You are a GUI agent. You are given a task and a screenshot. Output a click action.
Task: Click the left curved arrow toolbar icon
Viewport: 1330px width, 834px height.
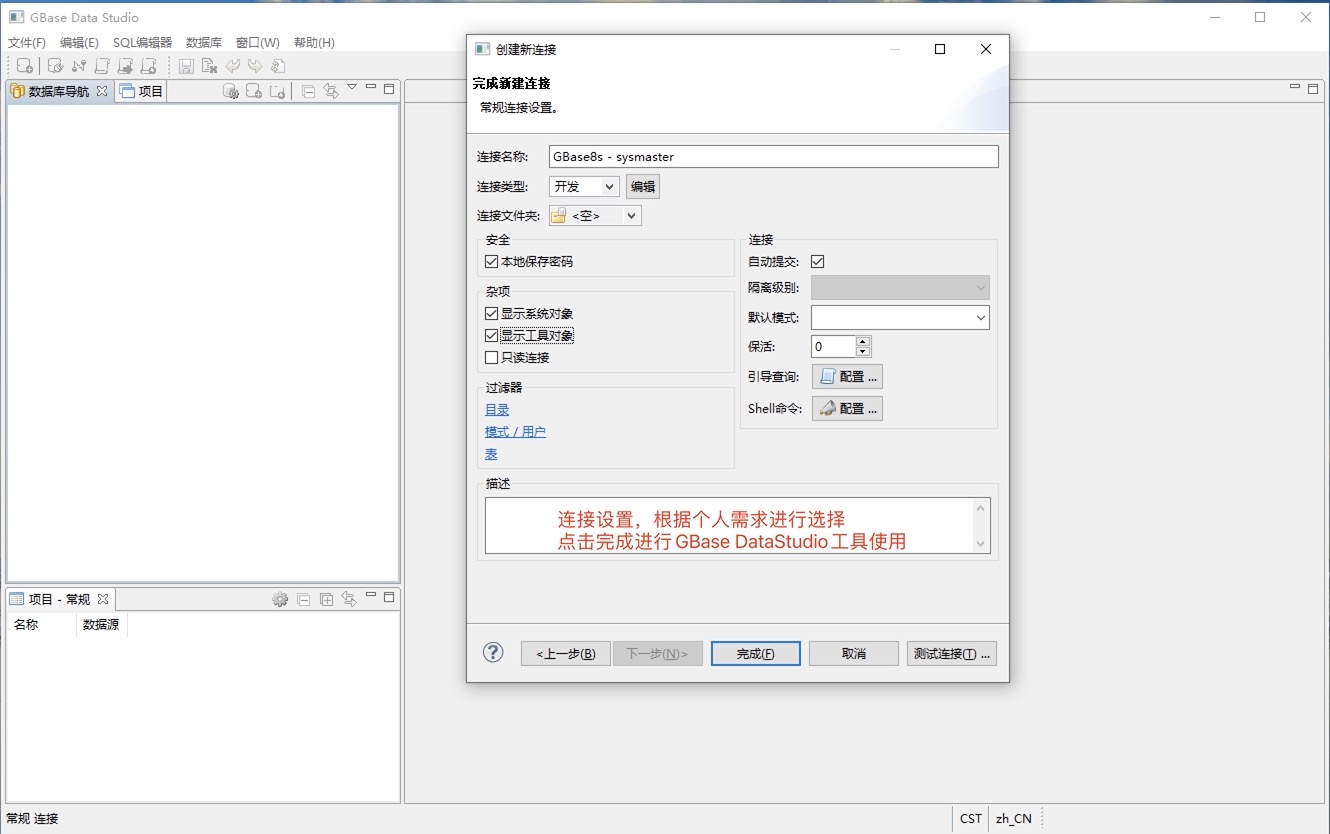point(232,66)
